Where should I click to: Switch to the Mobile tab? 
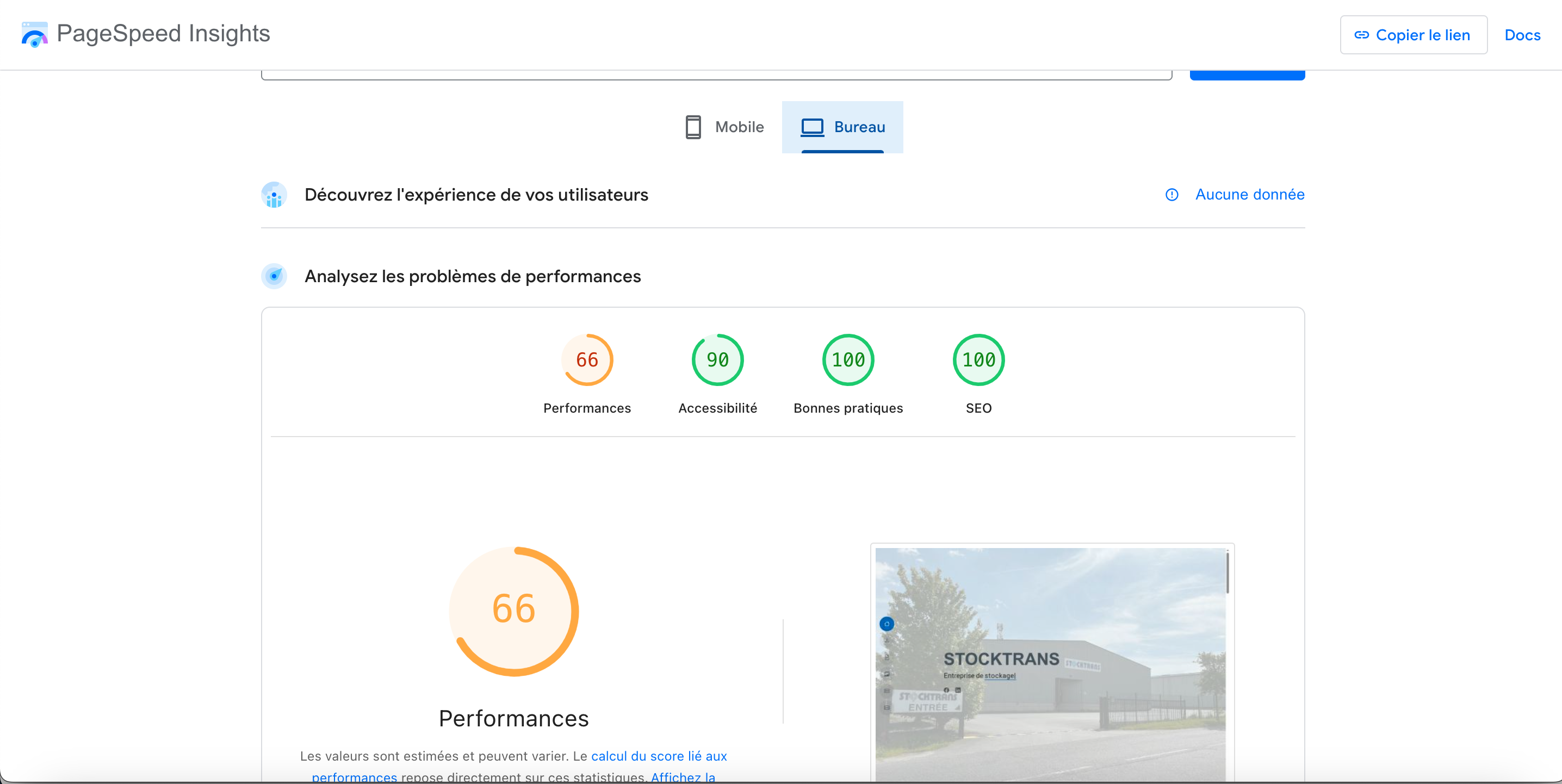724,127
